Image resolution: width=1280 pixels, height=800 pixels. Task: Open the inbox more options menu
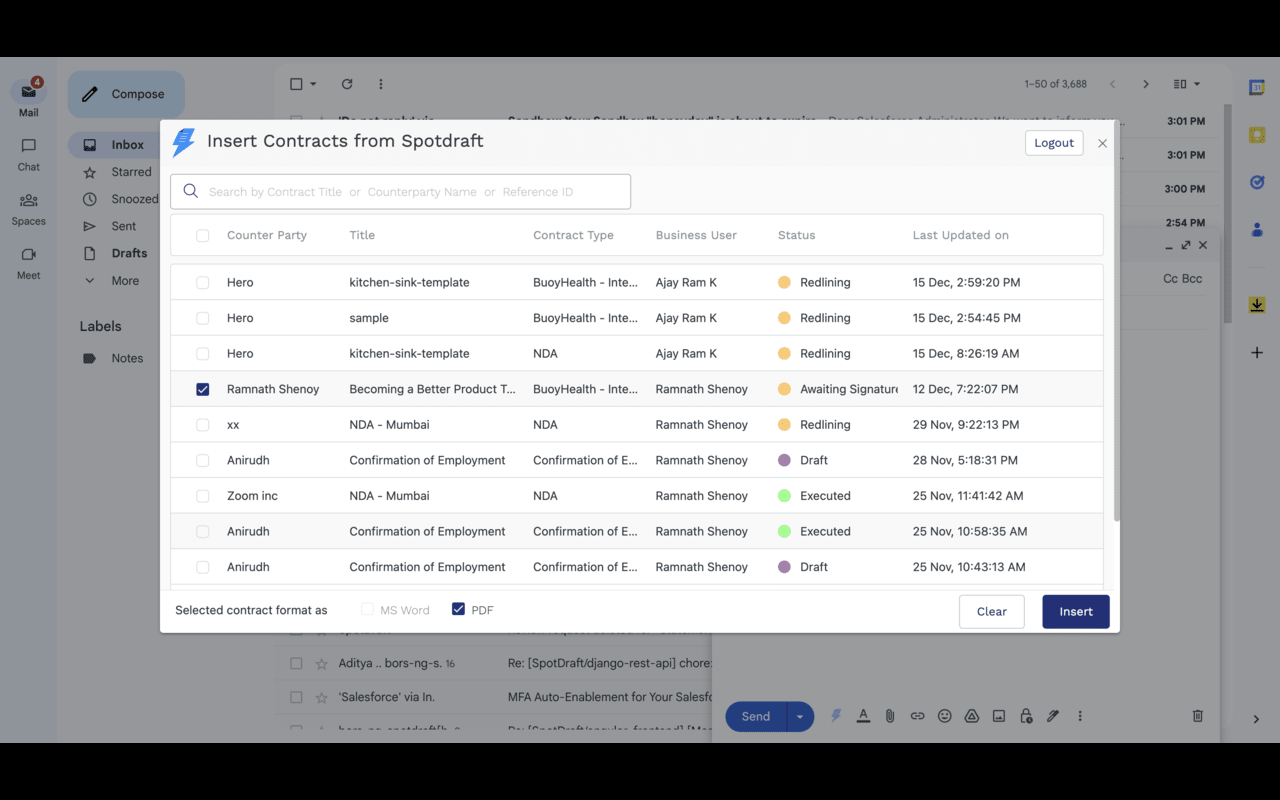(x=380, y=84)
